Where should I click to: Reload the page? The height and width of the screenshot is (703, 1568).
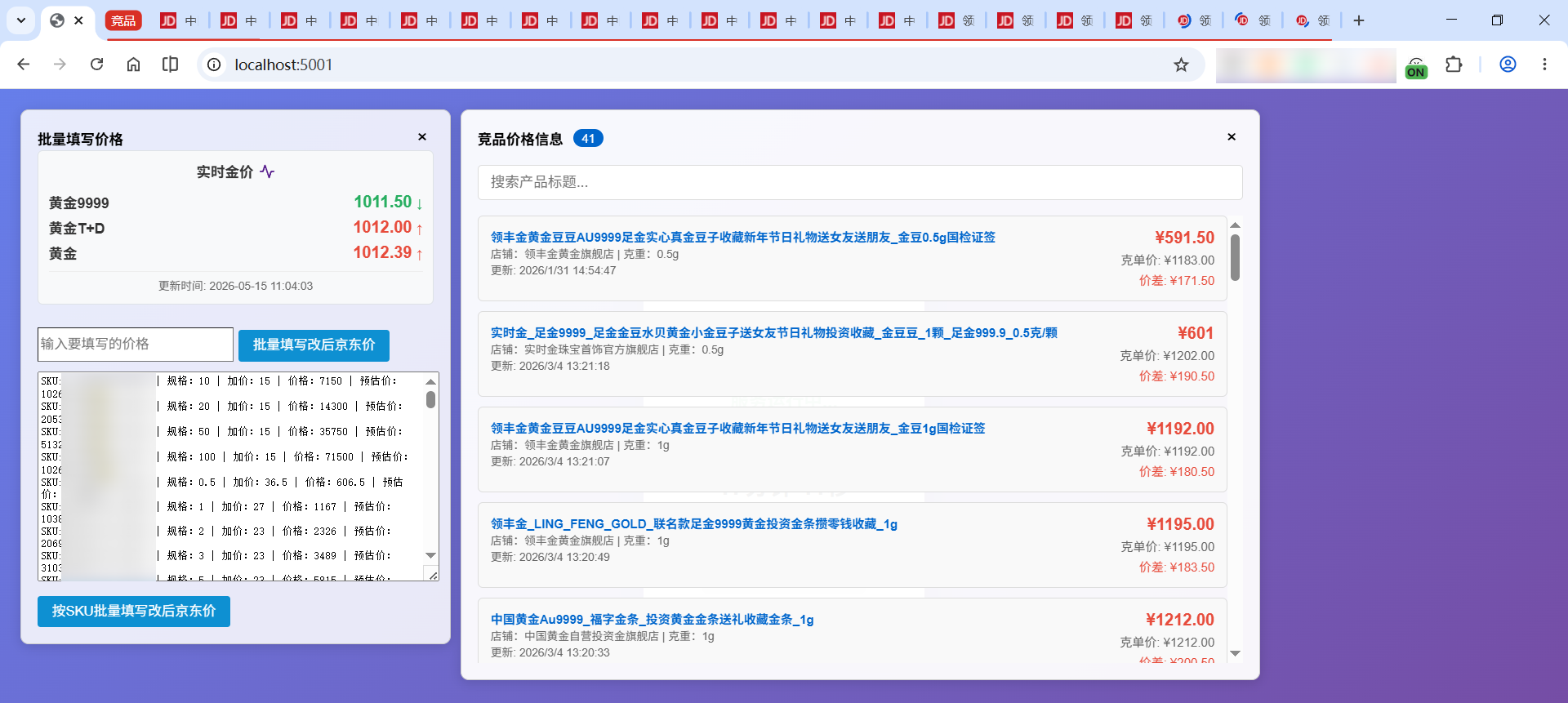point(96,65)
